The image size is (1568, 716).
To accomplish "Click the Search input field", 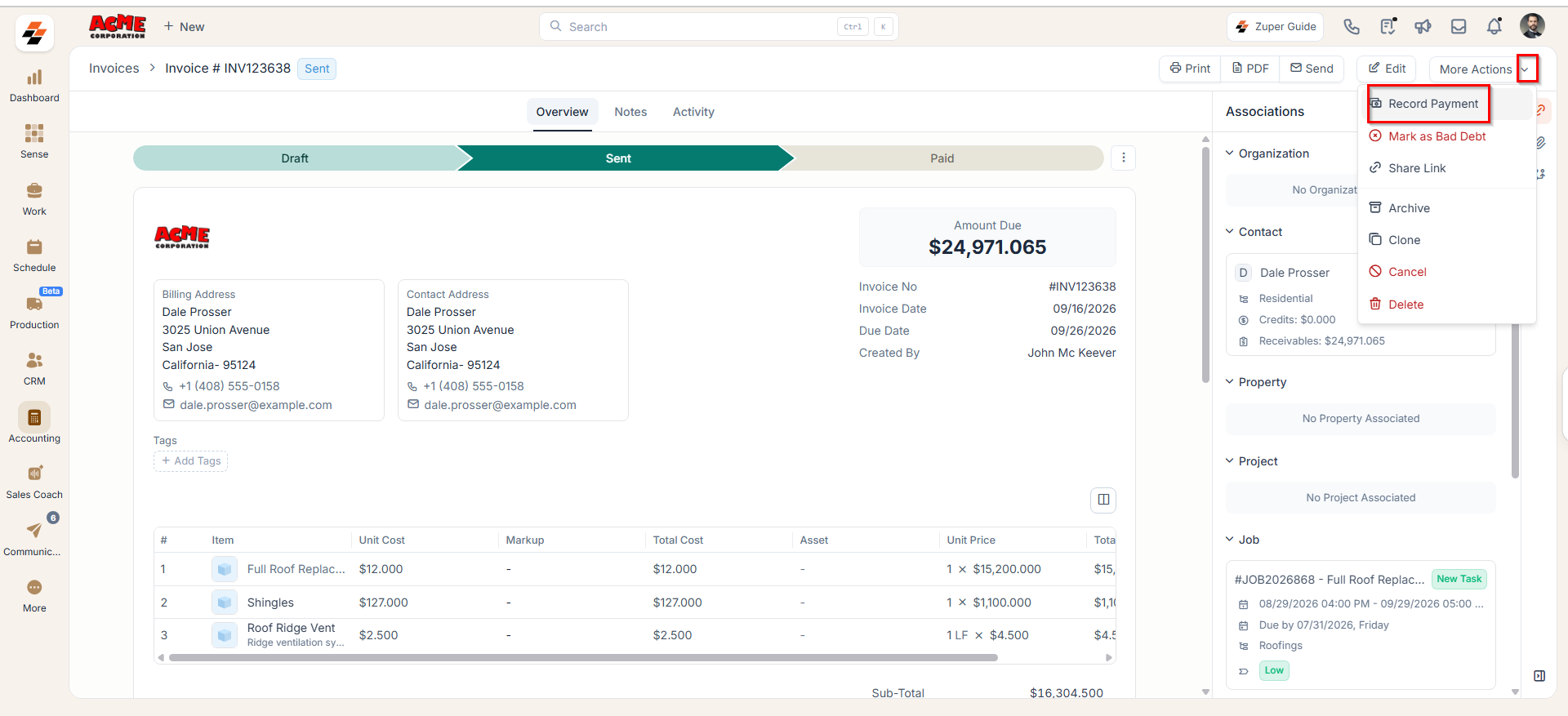I will [719, 27].
